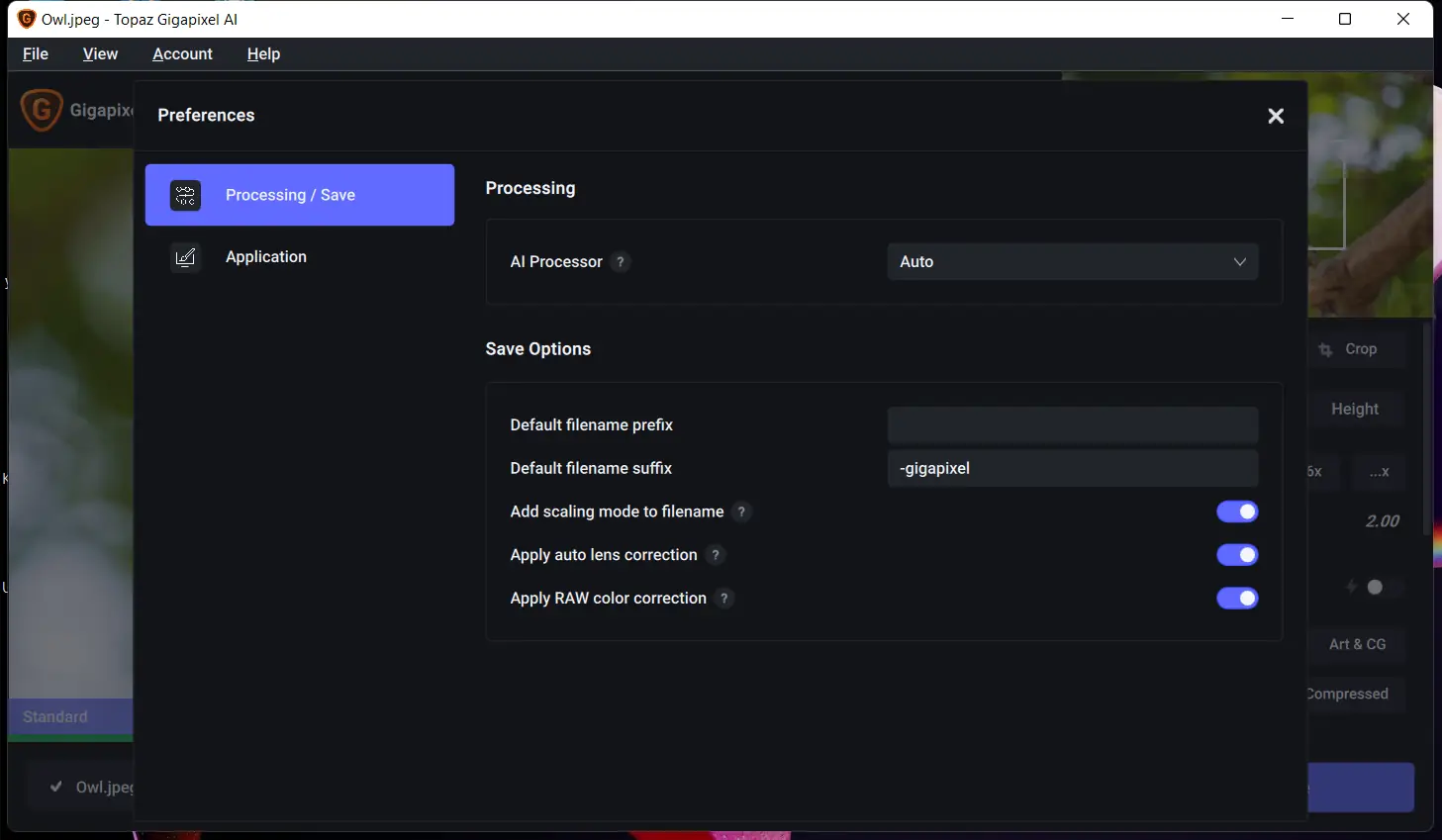The image size is (1442, 840).
Task: Maximize the Topaz Gigapixel AI window
Action: [1345, 19]
